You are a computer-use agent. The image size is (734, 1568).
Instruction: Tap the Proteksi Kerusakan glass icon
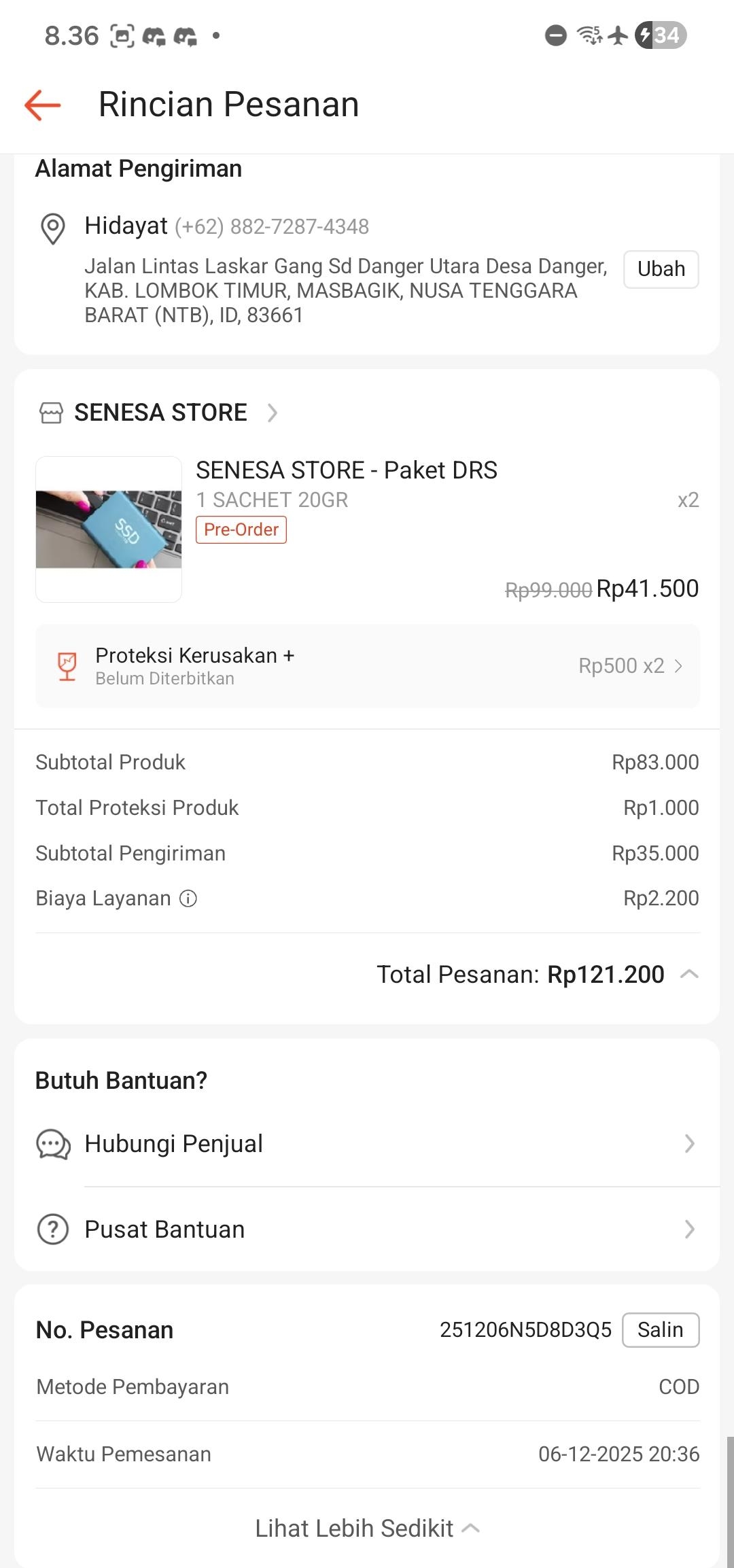click(67, 666)
